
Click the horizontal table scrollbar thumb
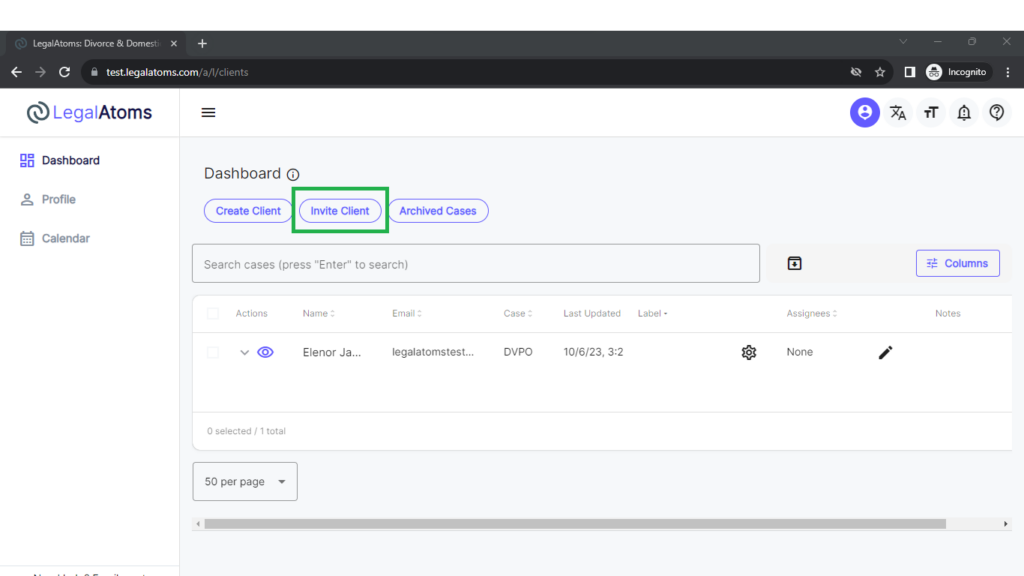[x=575, y=524]
